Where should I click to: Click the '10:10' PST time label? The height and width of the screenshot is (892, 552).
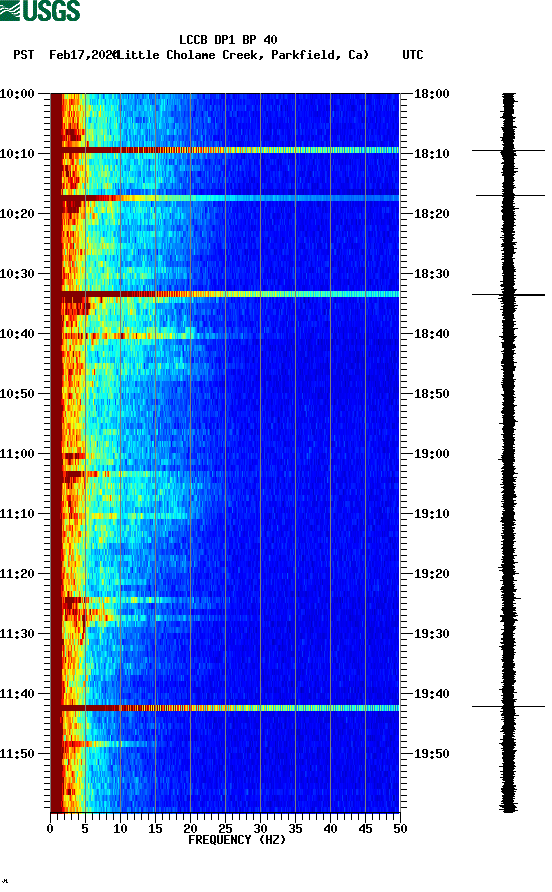click(x=18, y=154)
